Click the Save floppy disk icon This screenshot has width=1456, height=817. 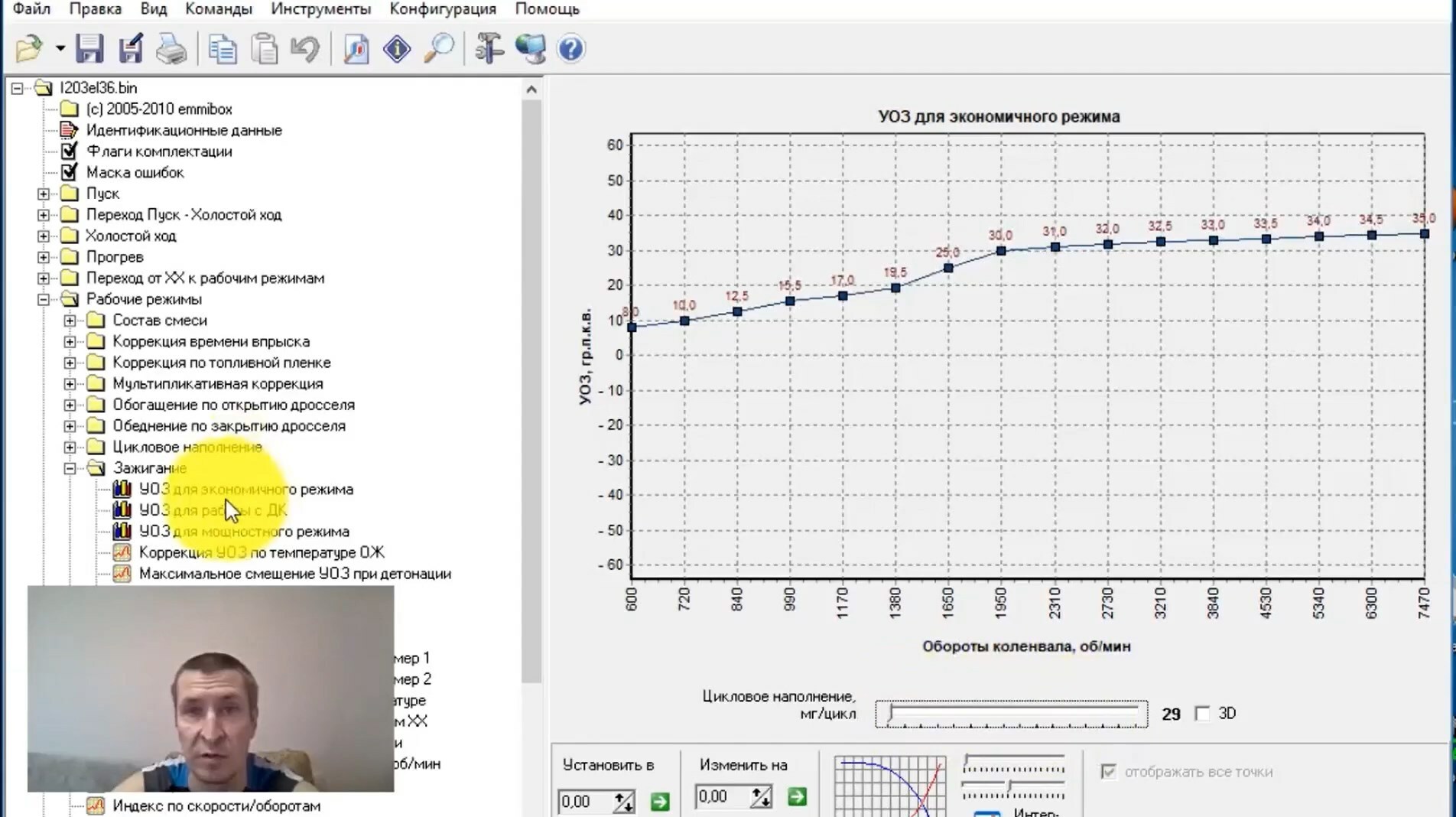point(89,49)
